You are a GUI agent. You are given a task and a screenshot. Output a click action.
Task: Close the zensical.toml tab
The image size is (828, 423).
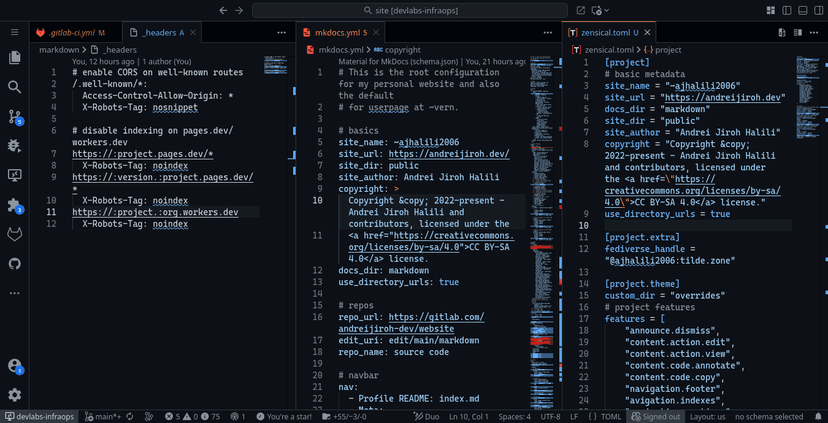point(648,32)
